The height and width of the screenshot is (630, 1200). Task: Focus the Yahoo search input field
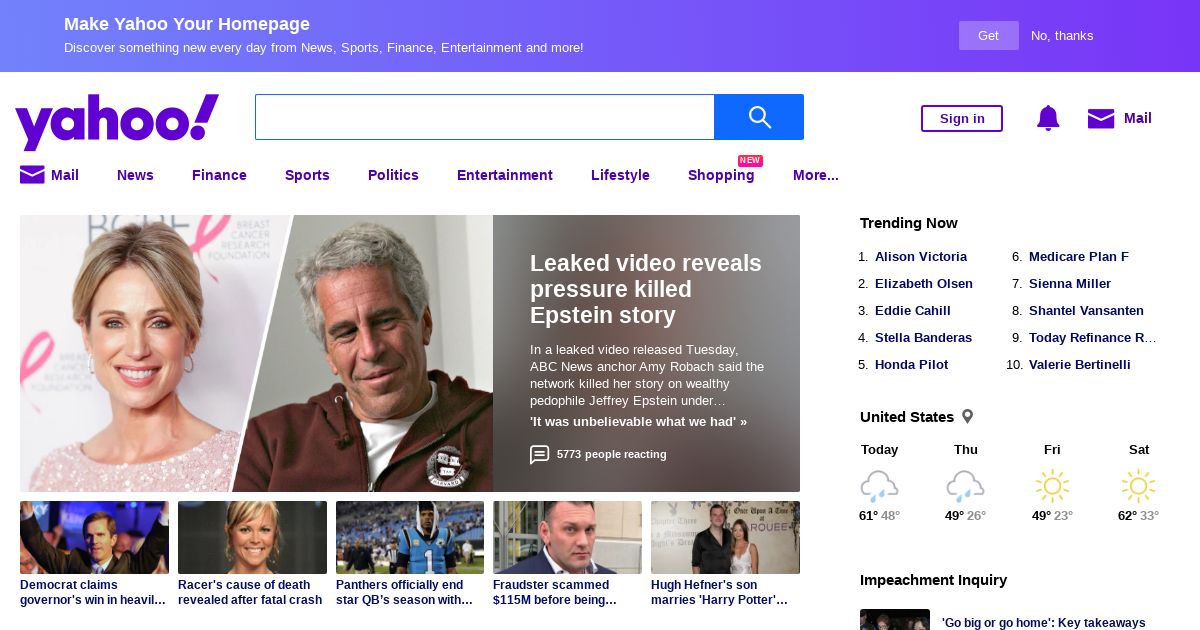[x=485, y=117]
